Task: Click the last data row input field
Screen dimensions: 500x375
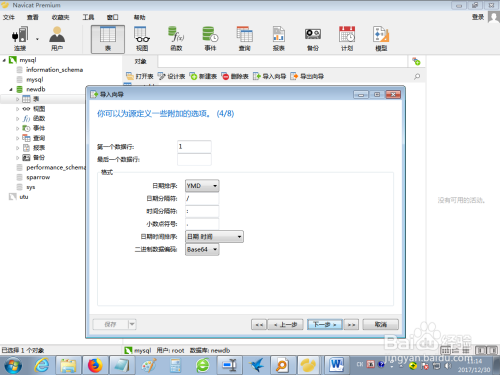Action: 194,159
